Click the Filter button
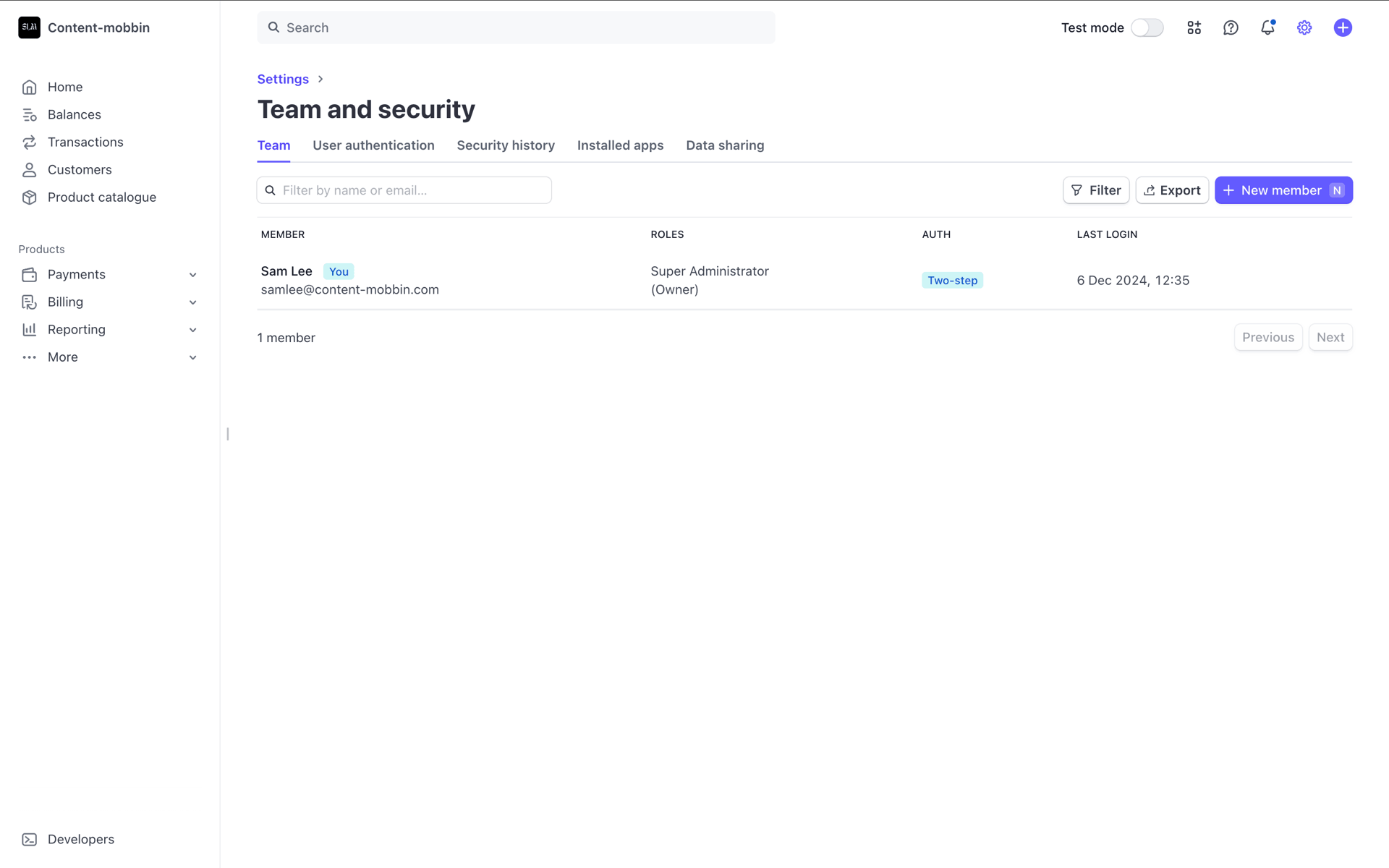The width and height of the screenshot is (1389, 868). pyautogui.click(x=1096, y=190)
